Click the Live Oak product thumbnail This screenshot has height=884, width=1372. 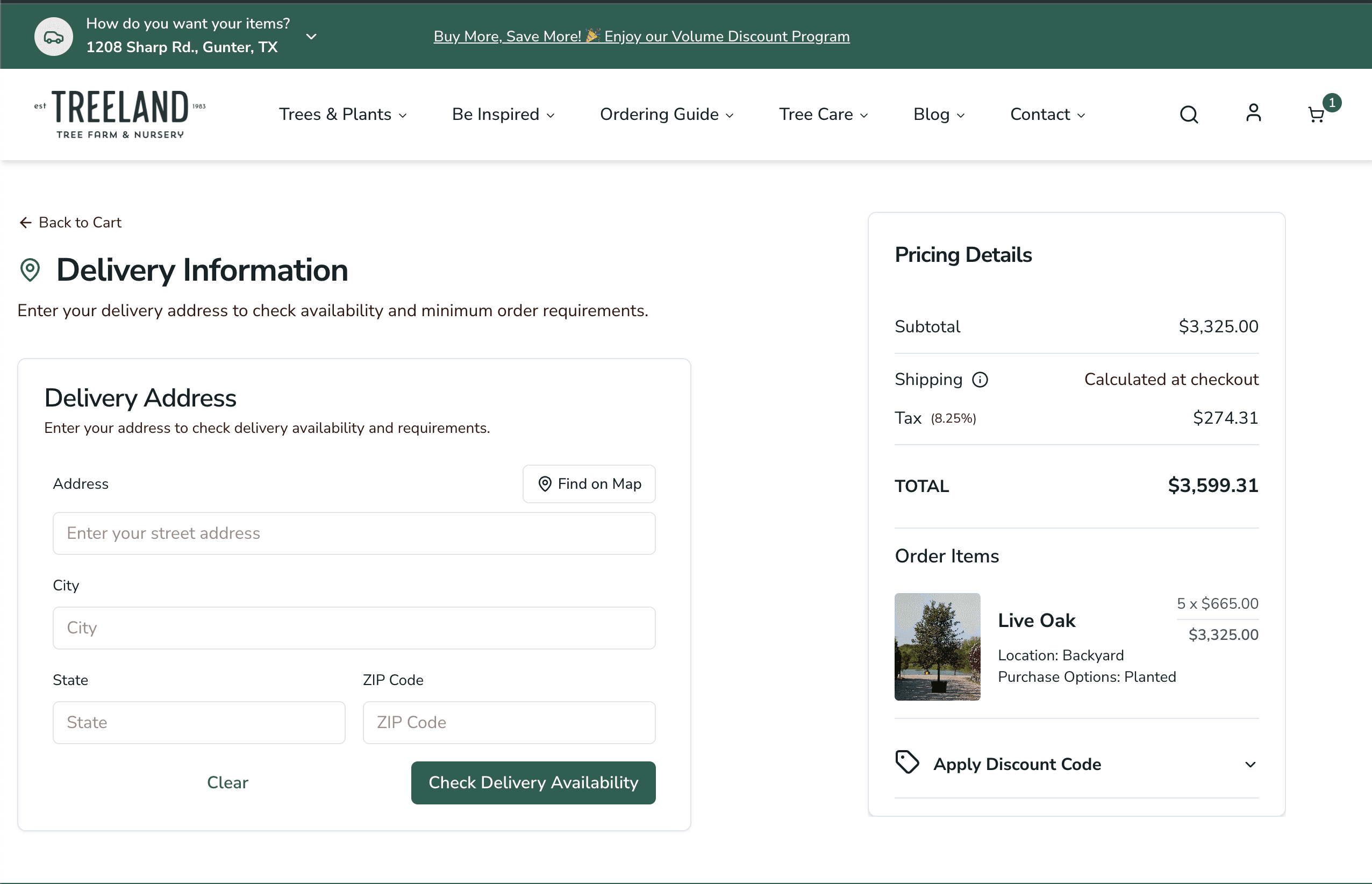[937, 646]
